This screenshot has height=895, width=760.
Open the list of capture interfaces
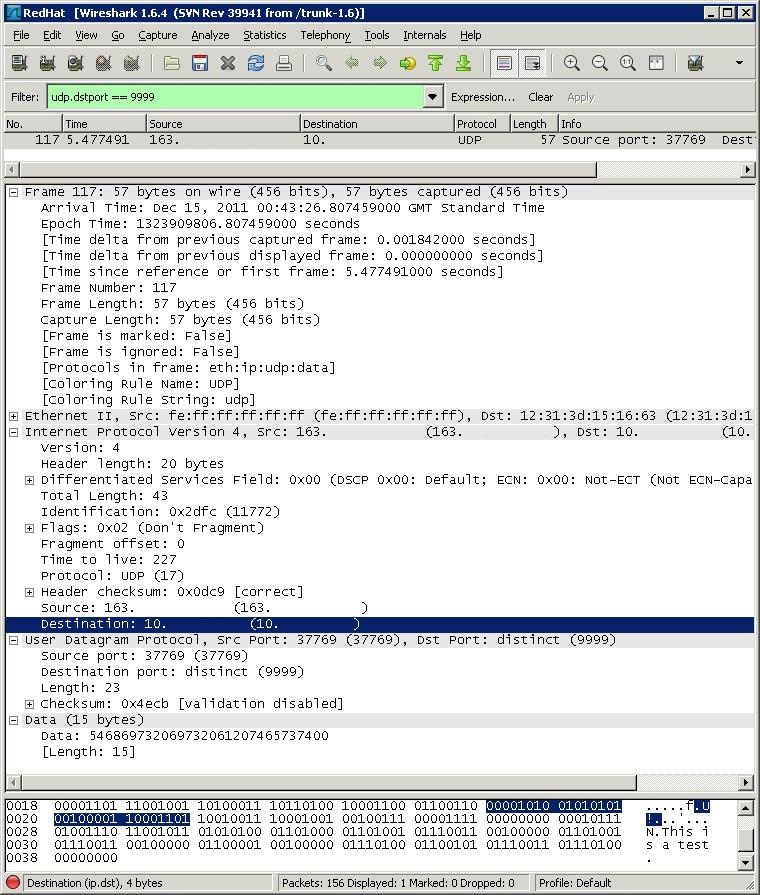point(19,63)
